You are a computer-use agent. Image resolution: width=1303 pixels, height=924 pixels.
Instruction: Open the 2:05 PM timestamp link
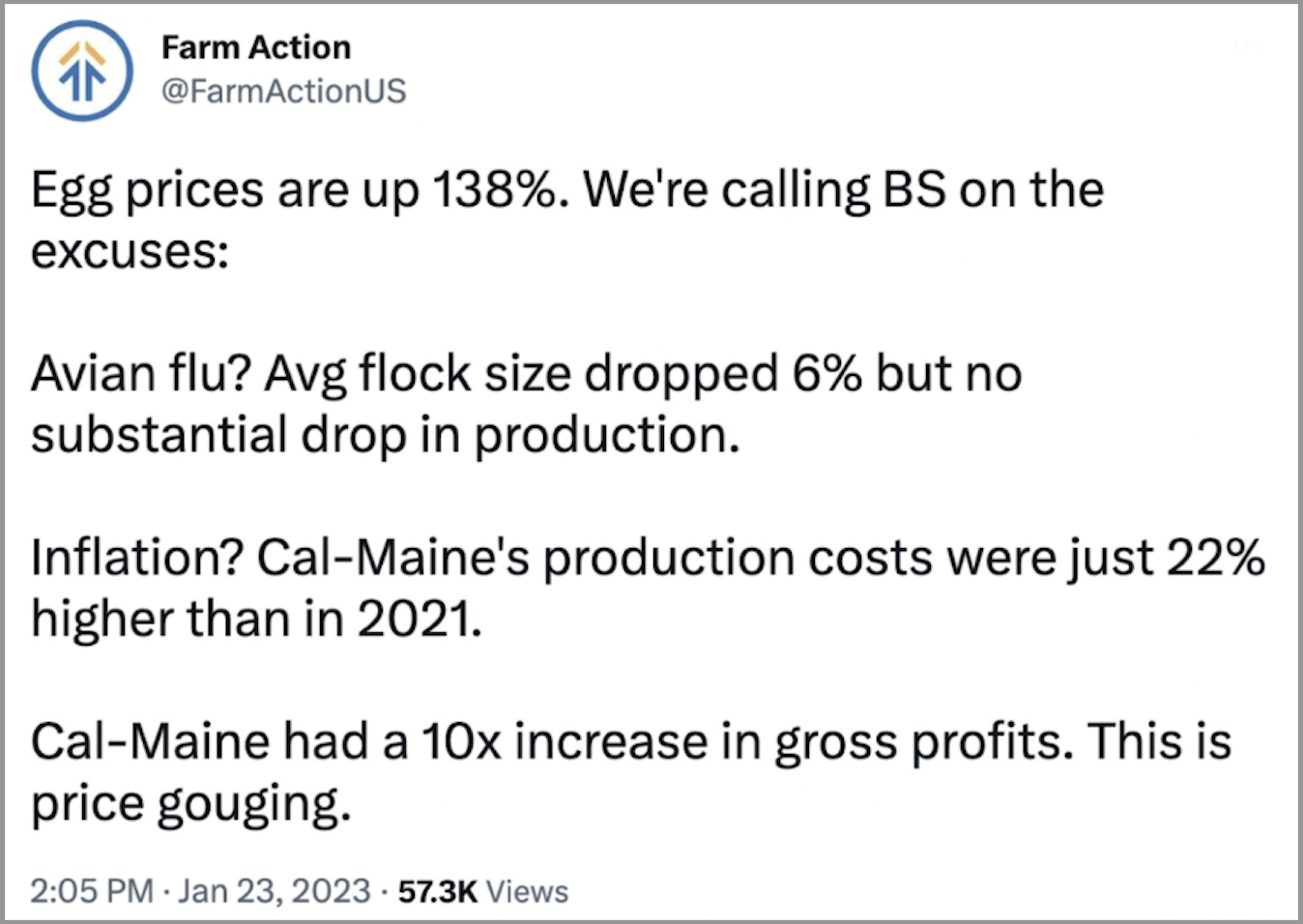click(92, 890)
